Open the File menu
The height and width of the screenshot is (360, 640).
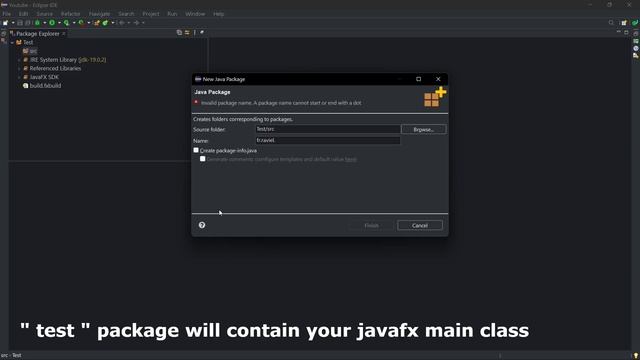point(7,13)
